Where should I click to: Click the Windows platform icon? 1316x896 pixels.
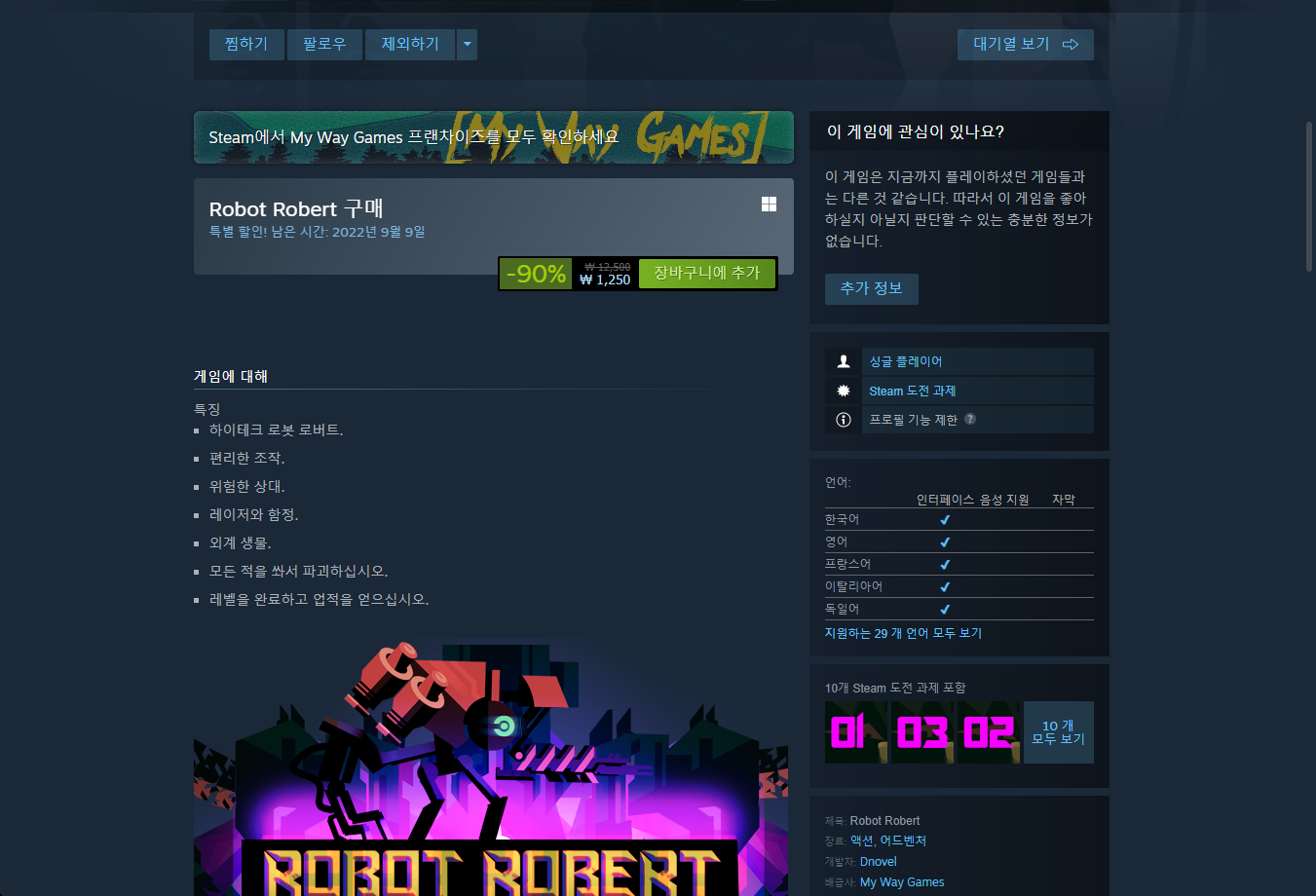click(x=769, y=204)
